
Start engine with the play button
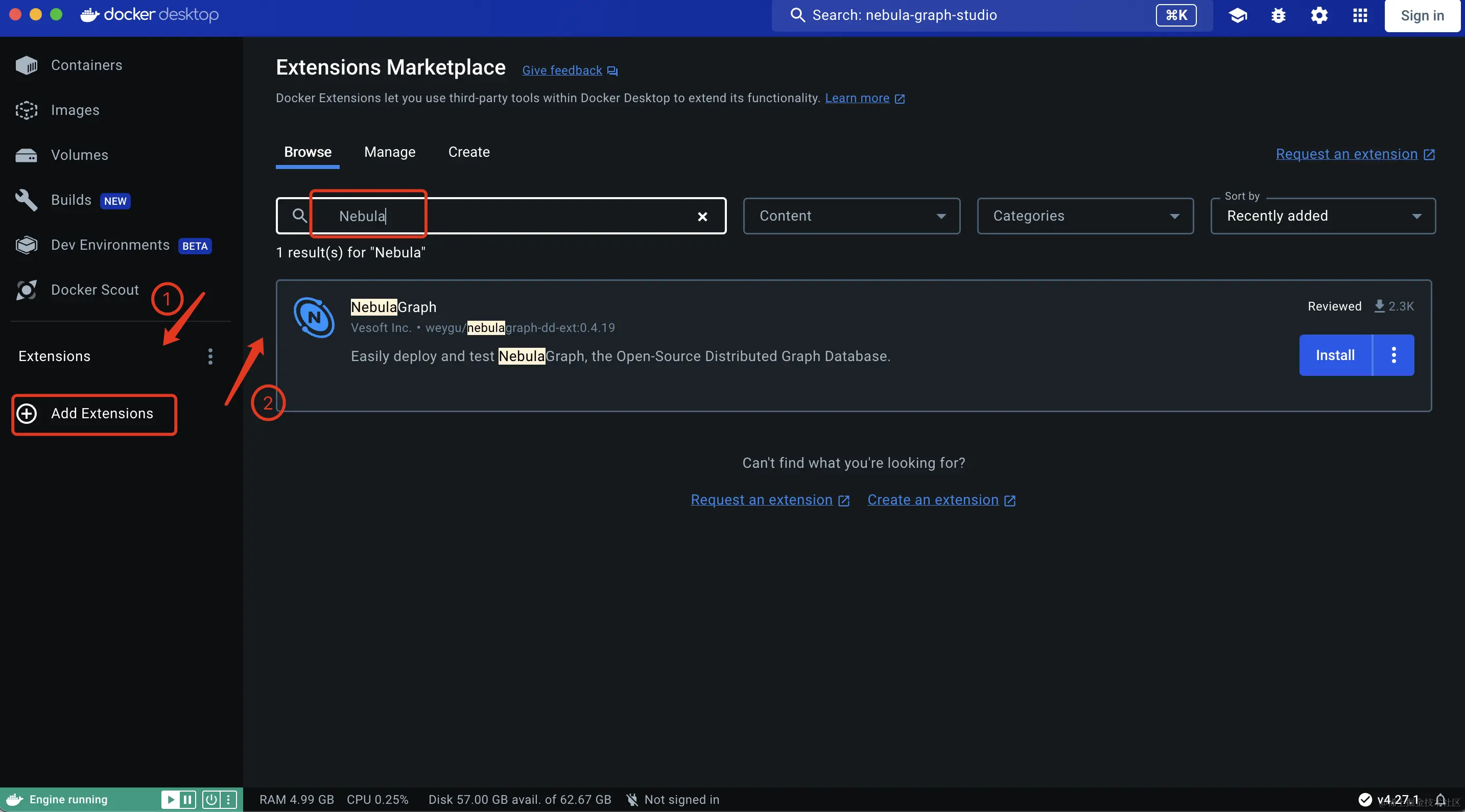[170, 800]
